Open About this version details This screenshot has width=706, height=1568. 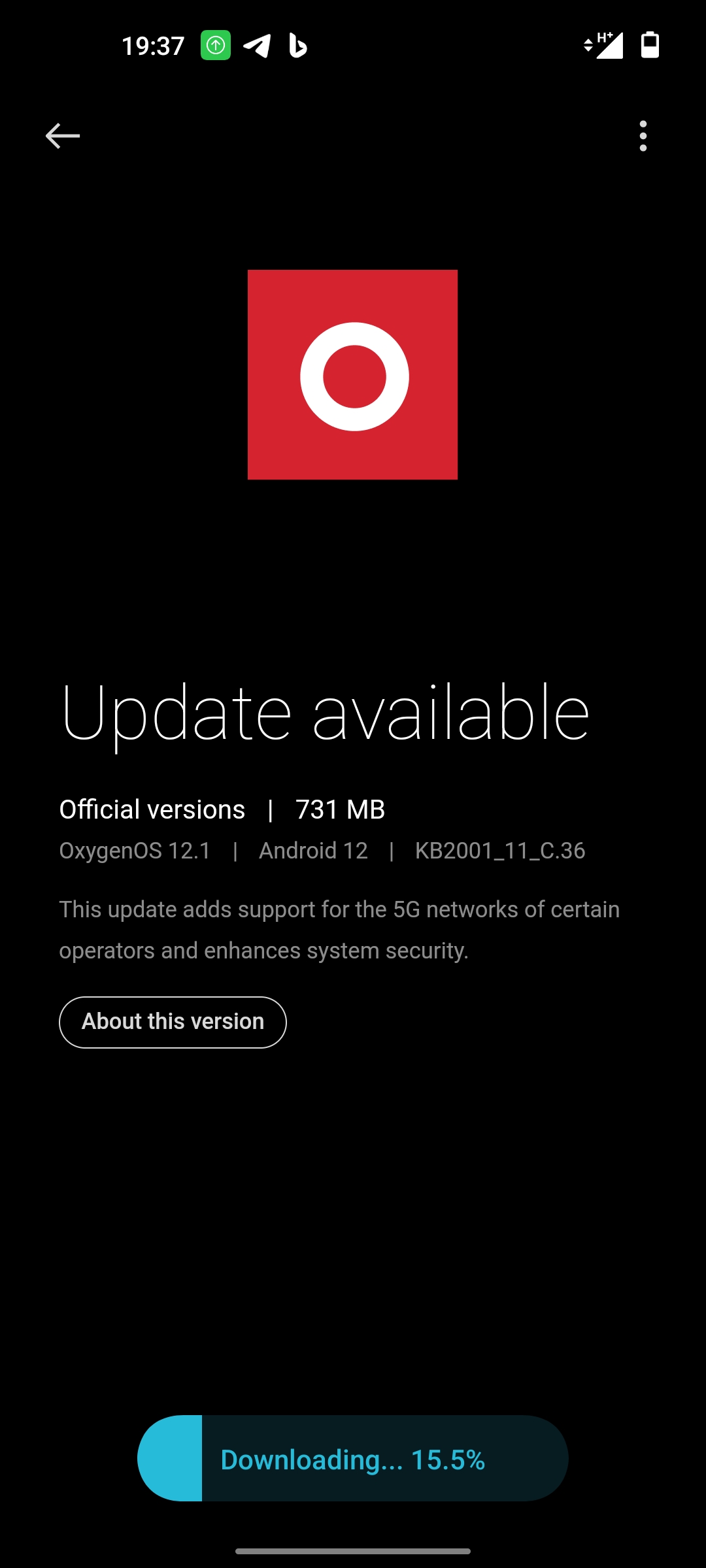[173, 1022]
